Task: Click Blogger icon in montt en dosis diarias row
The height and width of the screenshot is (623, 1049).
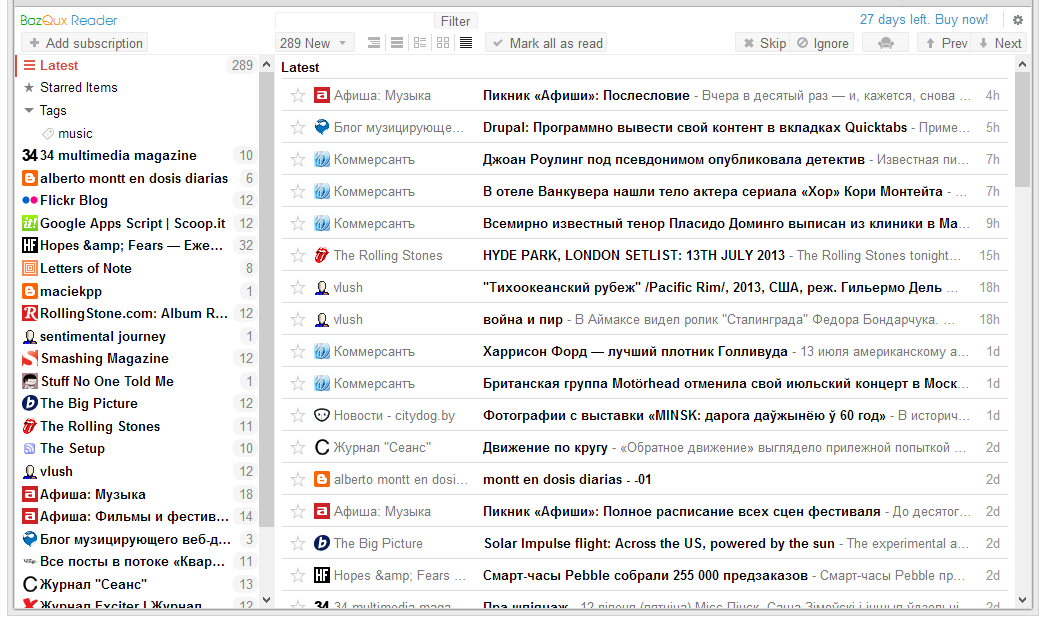Action: [x=322, y=479]
